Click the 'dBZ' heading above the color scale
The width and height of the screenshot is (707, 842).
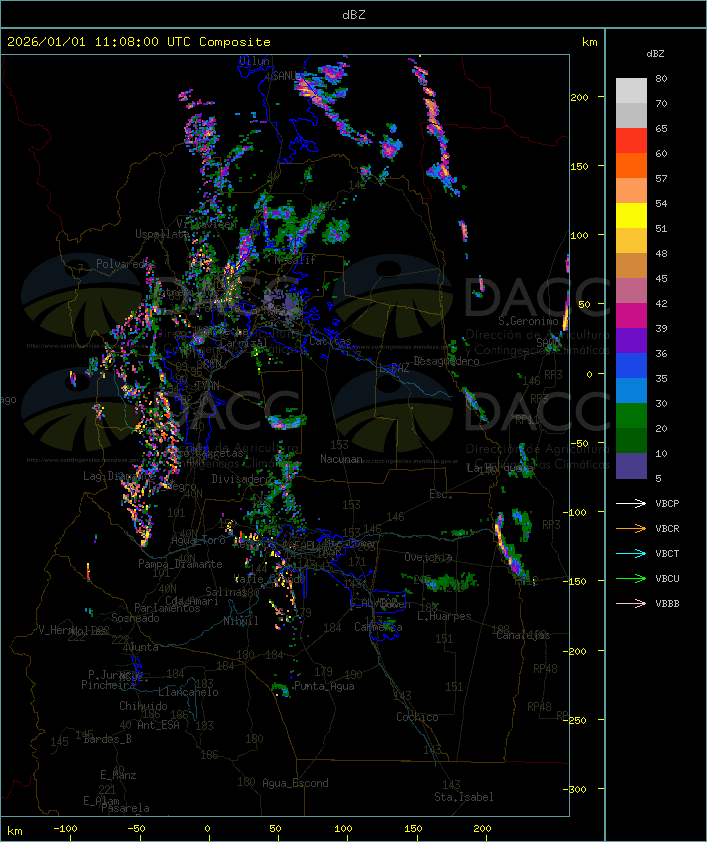click(655, 54)
